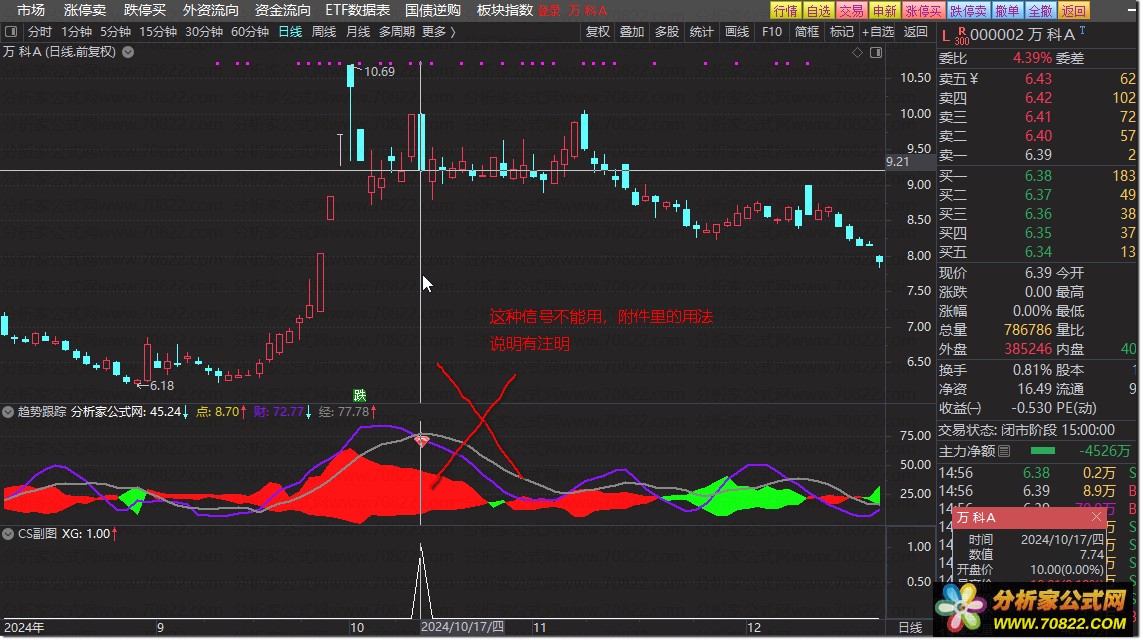
Task: Click the yellow 行情 button
Action: pos(785,10)
